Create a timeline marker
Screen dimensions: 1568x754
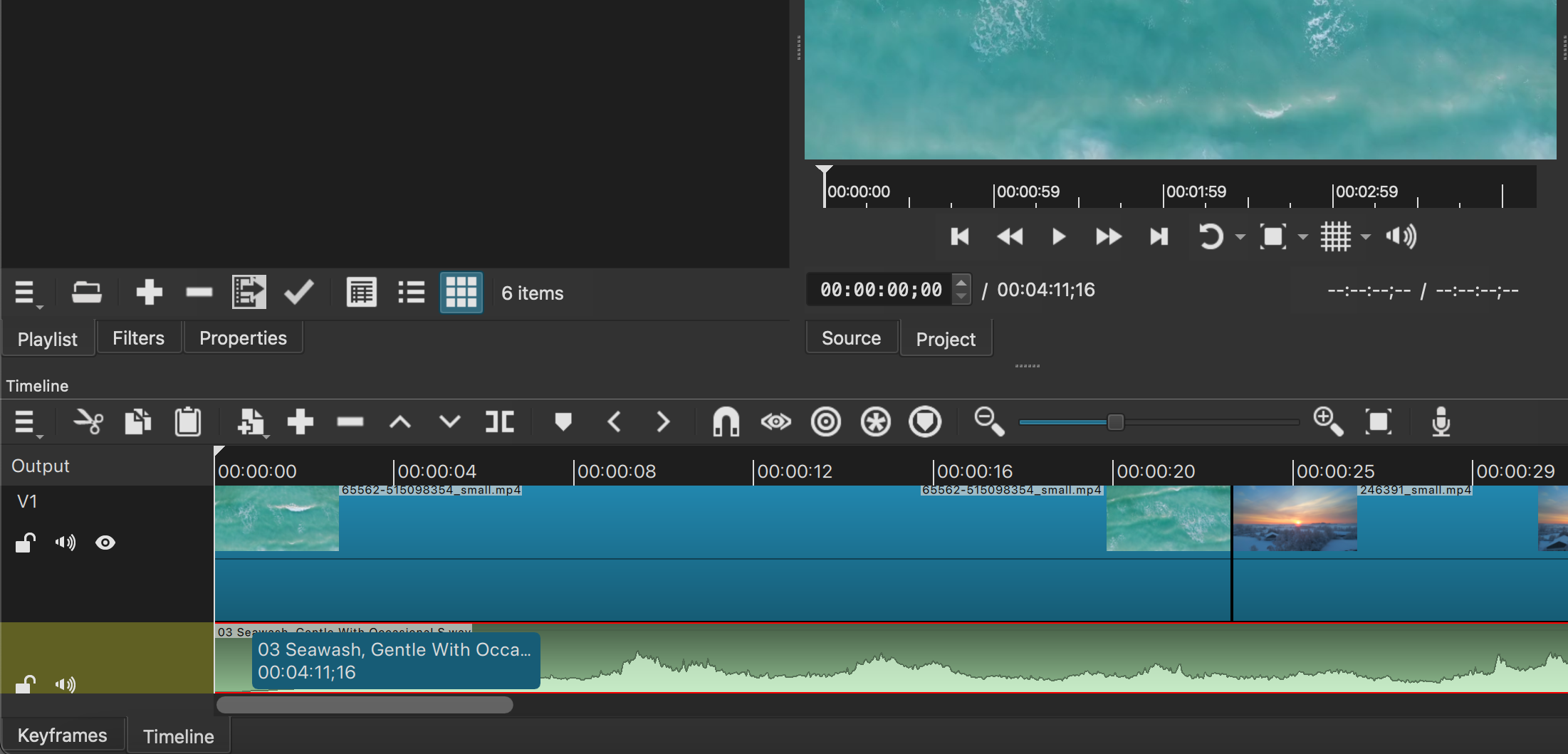pos(563,422)
